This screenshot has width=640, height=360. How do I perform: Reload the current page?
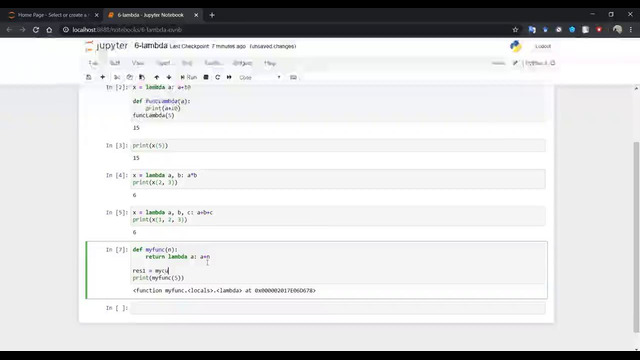coord(36,30)
